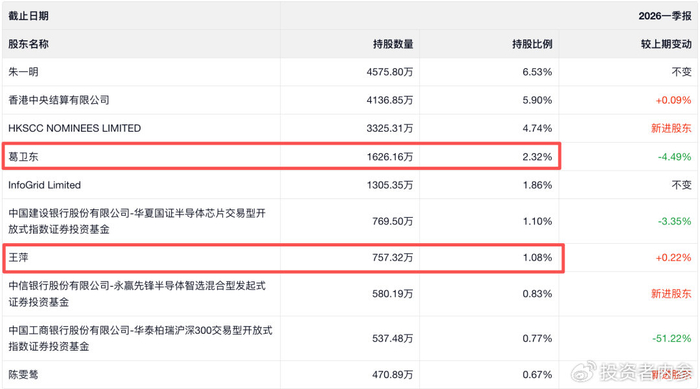Screen dimensions: 700x389
Task: Click the 股东名称 column header
Action: (28, 44)
